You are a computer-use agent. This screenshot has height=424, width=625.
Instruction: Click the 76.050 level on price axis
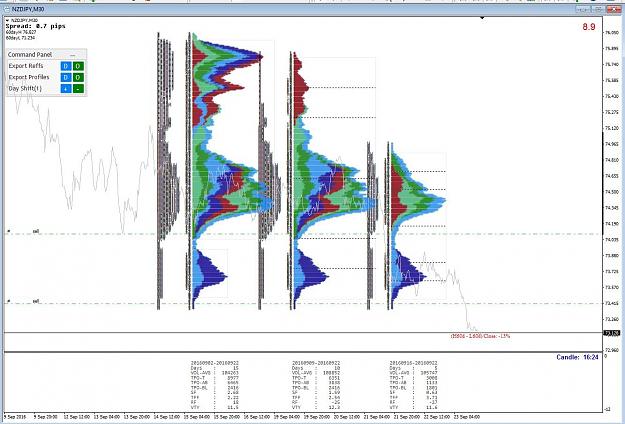[612, 33]
